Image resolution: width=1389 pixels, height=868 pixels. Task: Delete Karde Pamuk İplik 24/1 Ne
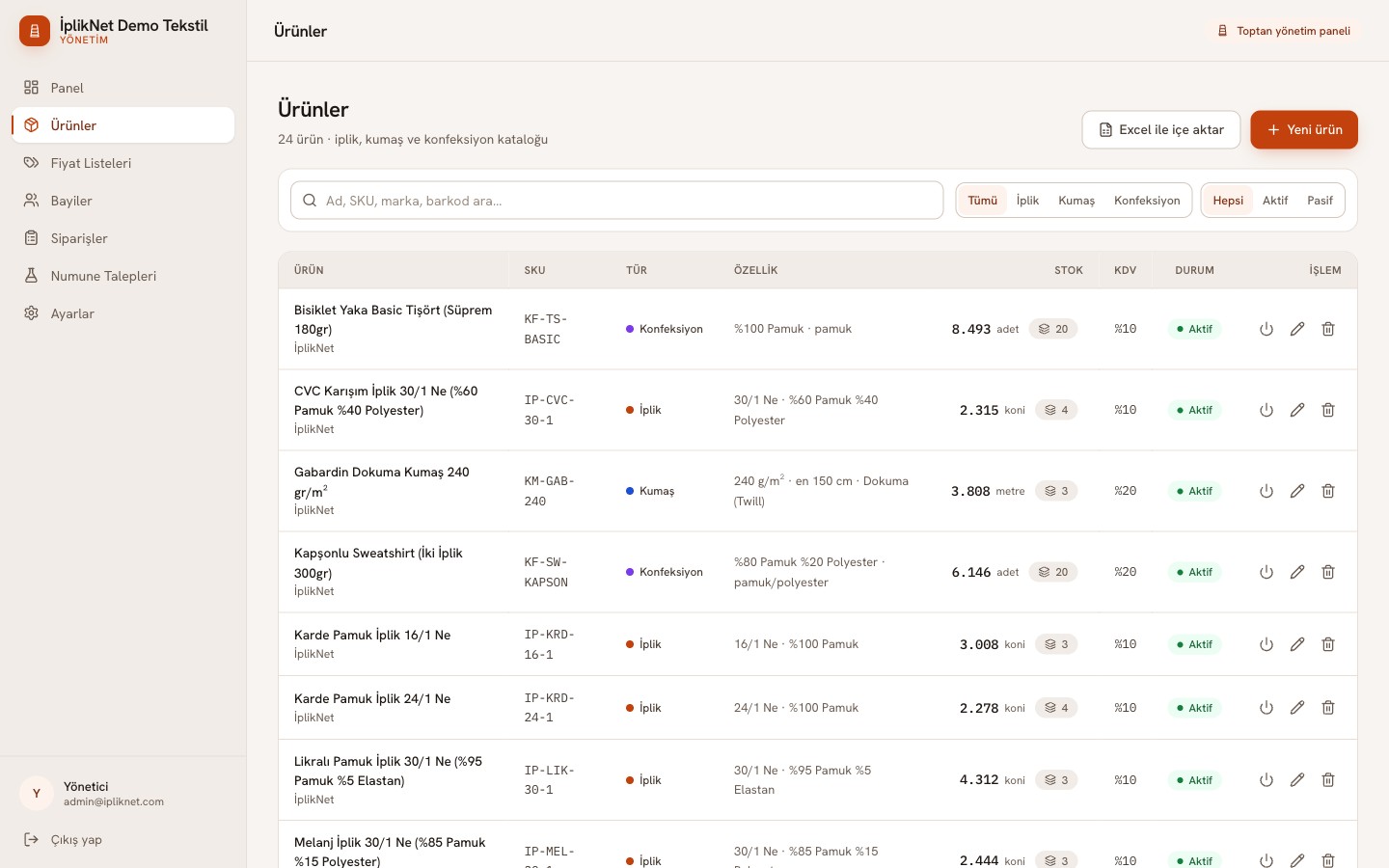pyautogui.click(x=1328, y=708)
